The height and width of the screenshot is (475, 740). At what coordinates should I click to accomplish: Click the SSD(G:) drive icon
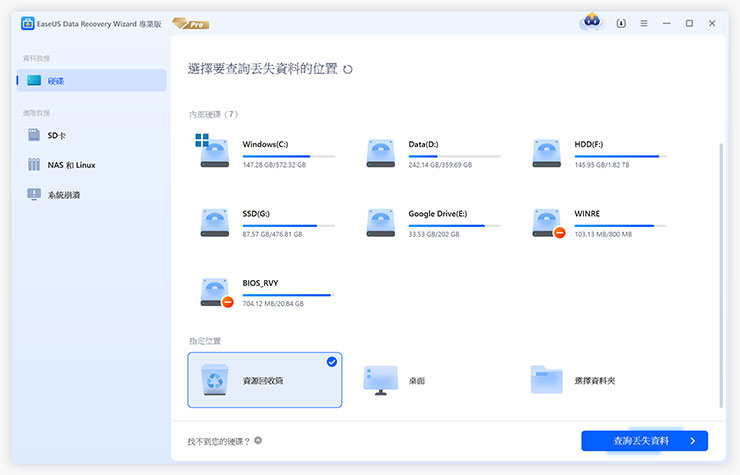click(215, 222)
